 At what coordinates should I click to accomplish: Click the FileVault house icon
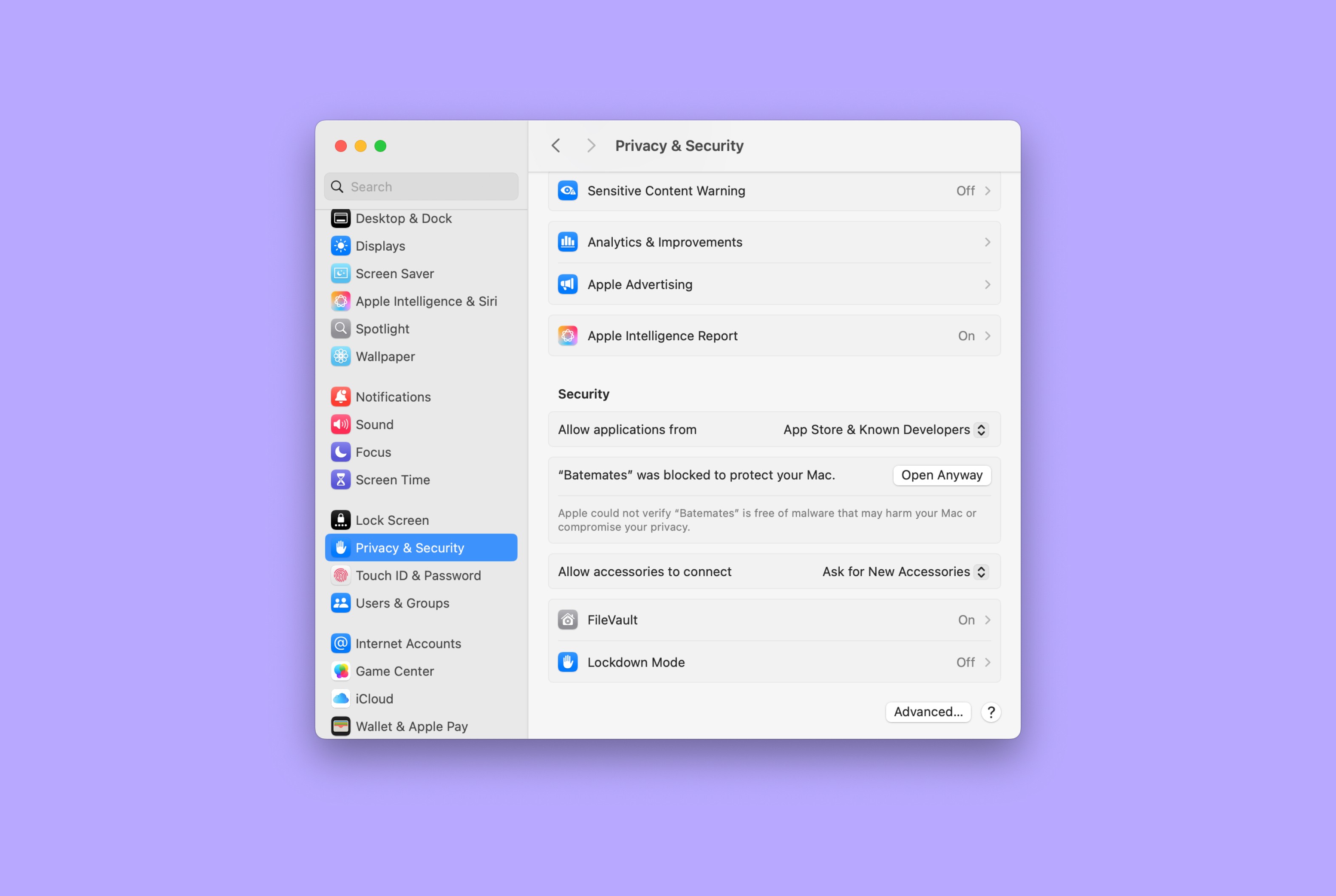(x=567, y=620)
